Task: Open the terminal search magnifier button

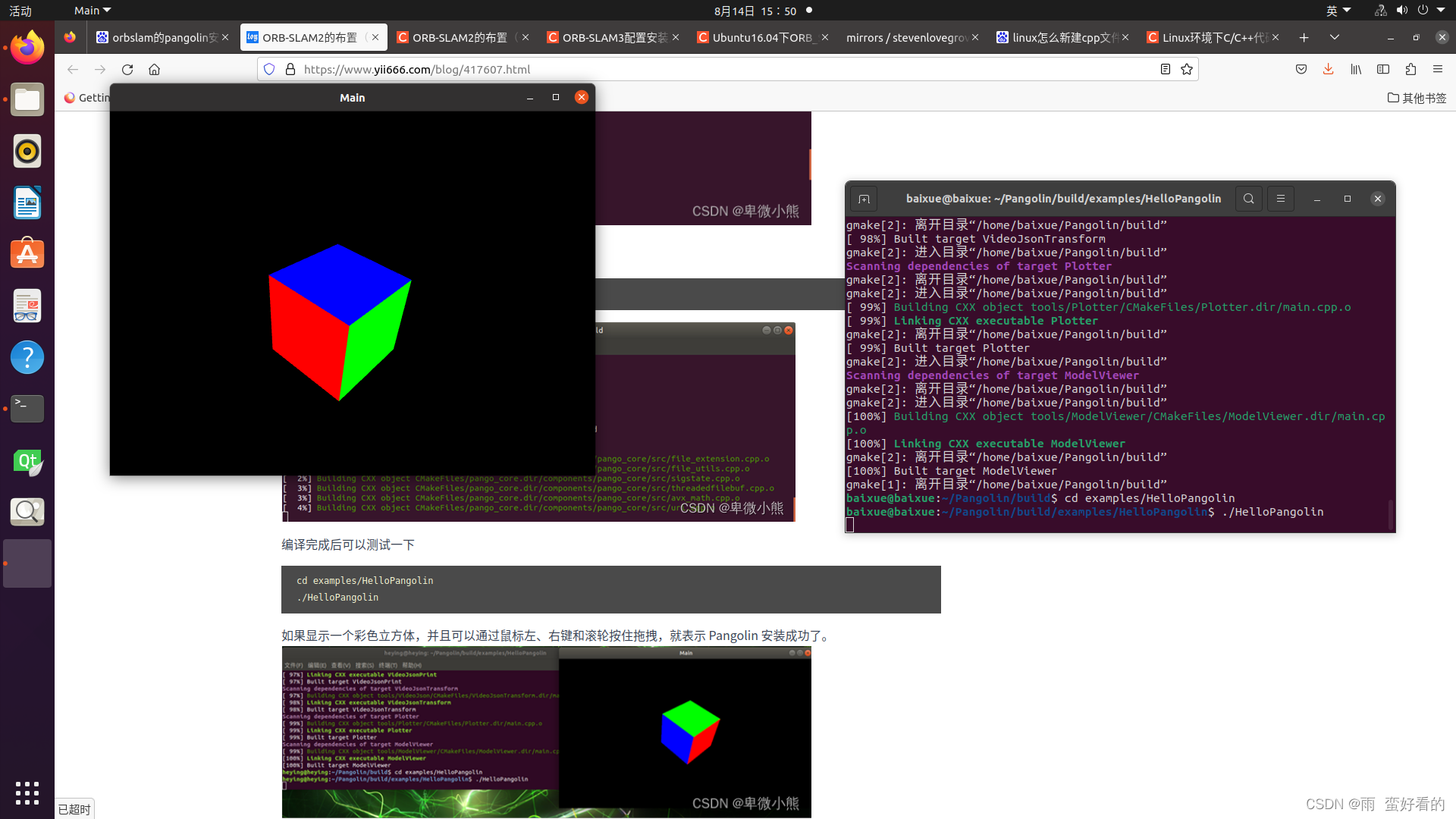Action: [1248, 199]
